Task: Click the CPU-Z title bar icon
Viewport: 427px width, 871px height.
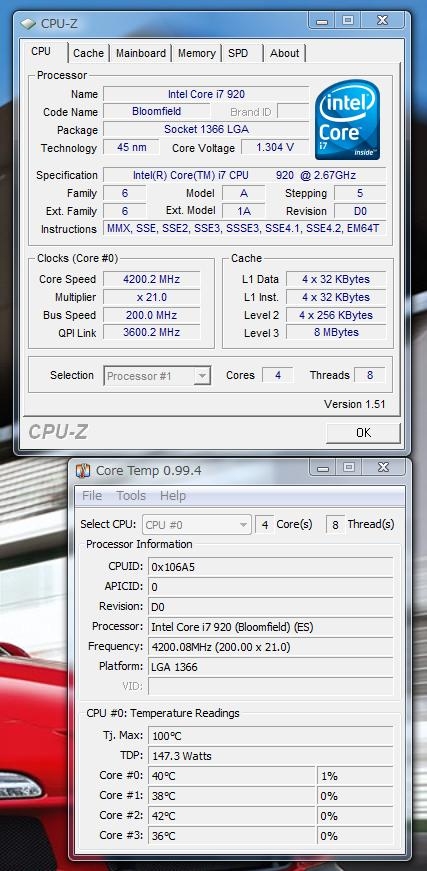Action: coord(28,24)
